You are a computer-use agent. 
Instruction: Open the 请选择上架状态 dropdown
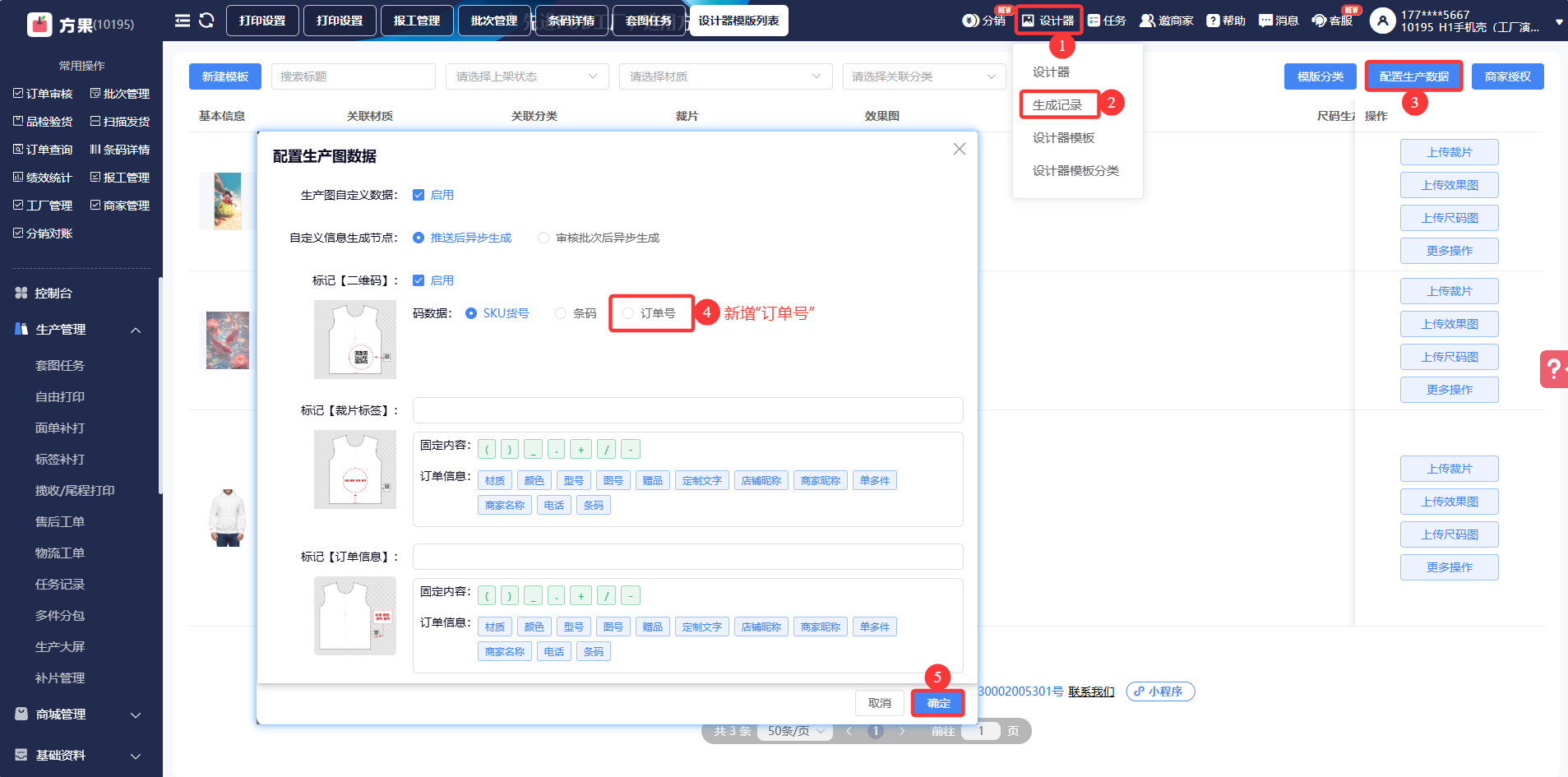coord(526,76)
